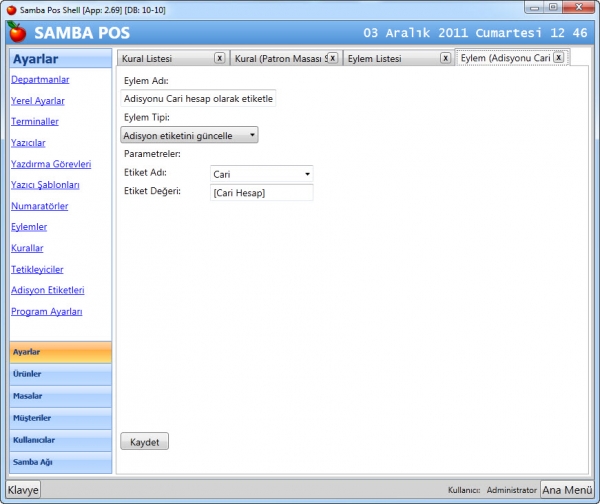
Task: Select the Ayarlar navigation section
Action: pos(61,352)
